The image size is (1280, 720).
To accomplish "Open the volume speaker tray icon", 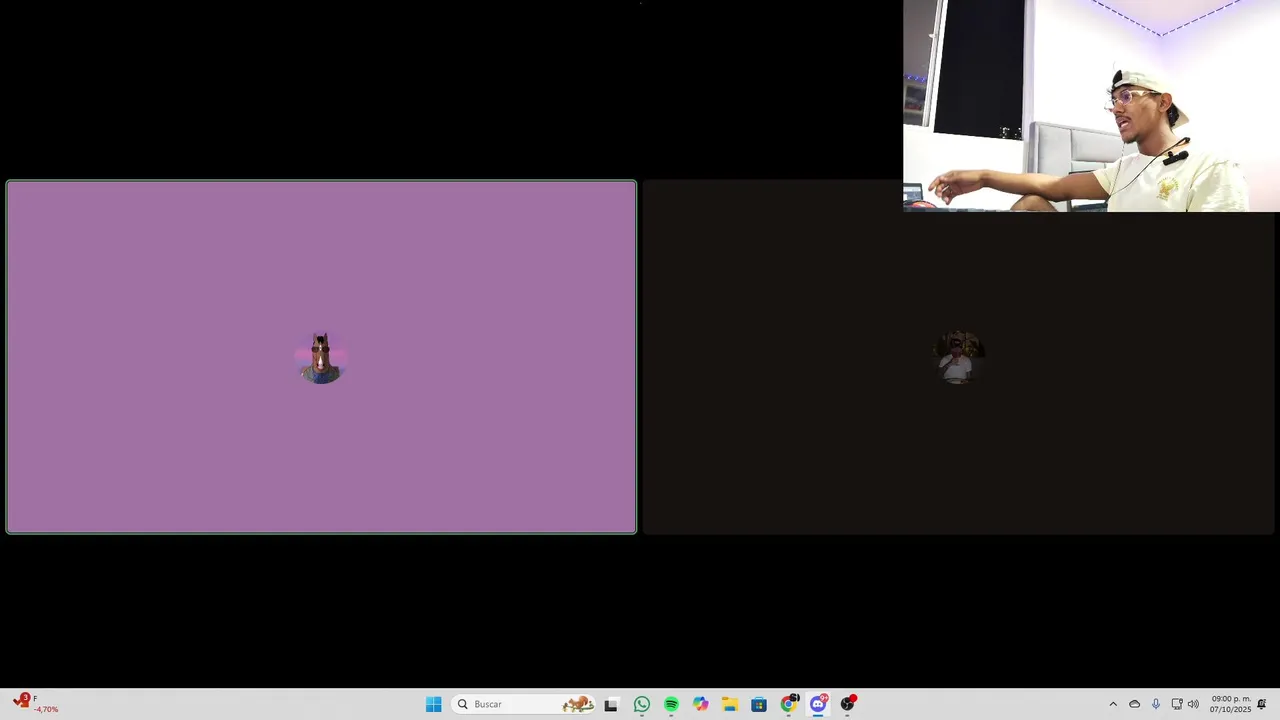I will 1193,704.
